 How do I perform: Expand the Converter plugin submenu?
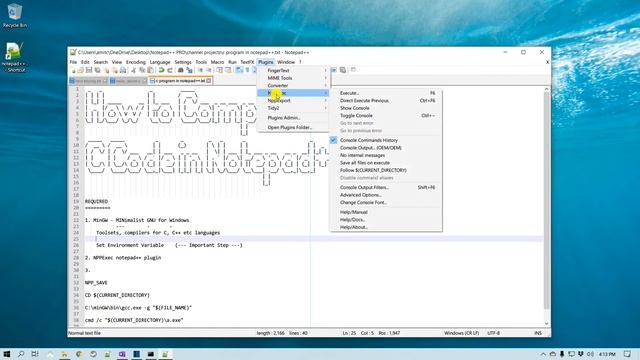[293, 85]
